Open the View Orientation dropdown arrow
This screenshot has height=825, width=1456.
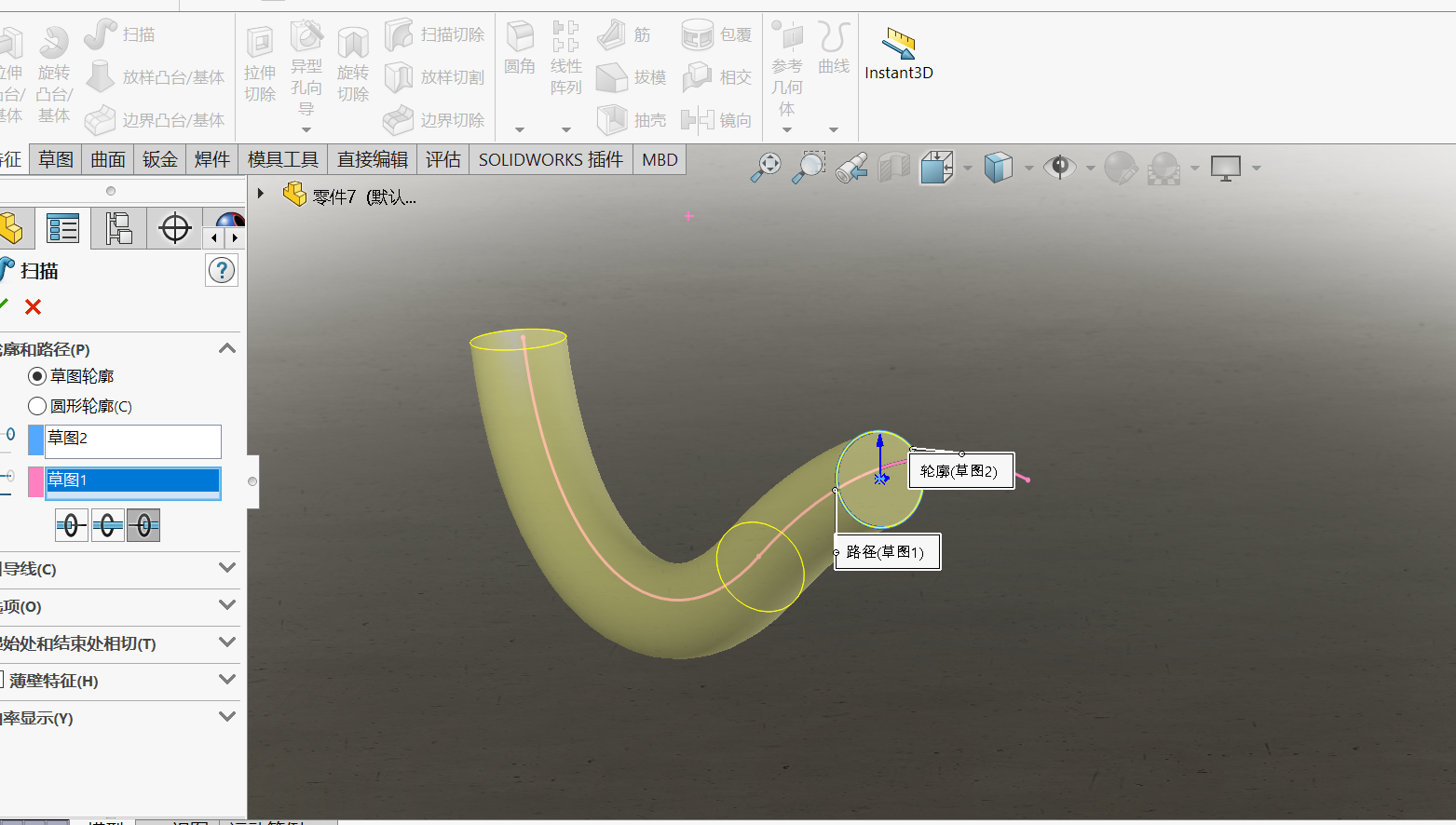tap(968, 169)
